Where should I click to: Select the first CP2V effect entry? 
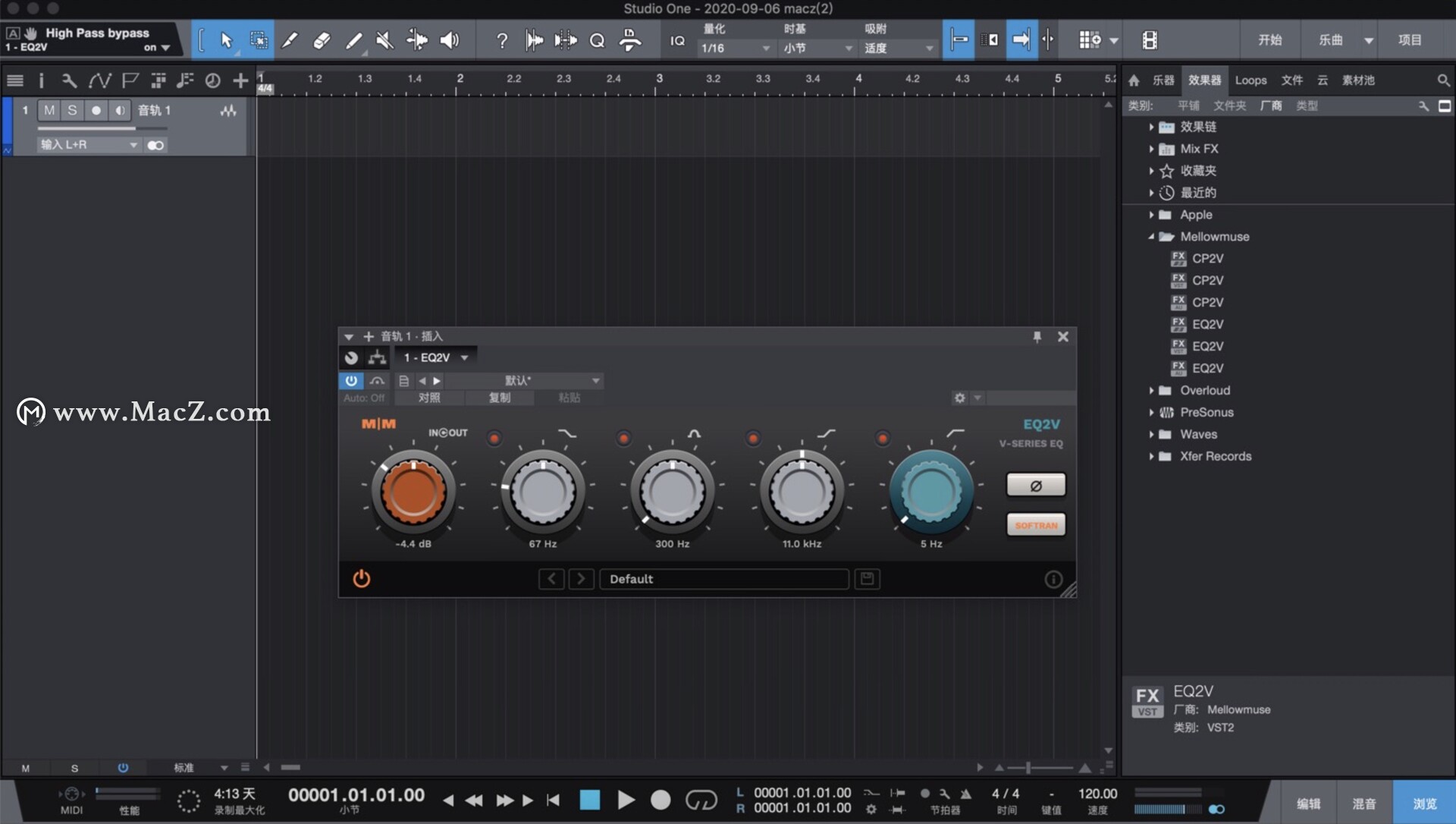1207,258
